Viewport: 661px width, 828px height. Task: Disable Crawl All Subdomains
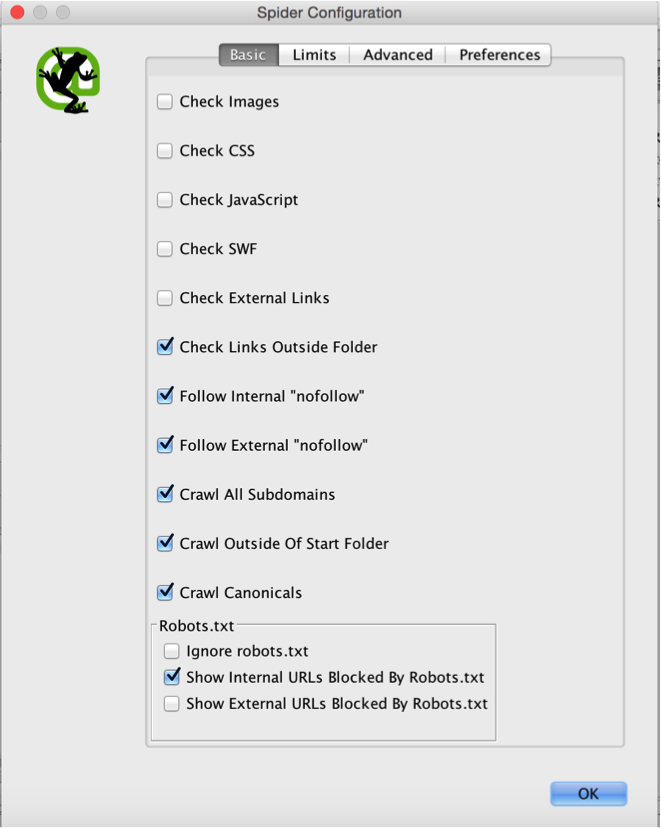pyautogui.click(x=165, y=494)
